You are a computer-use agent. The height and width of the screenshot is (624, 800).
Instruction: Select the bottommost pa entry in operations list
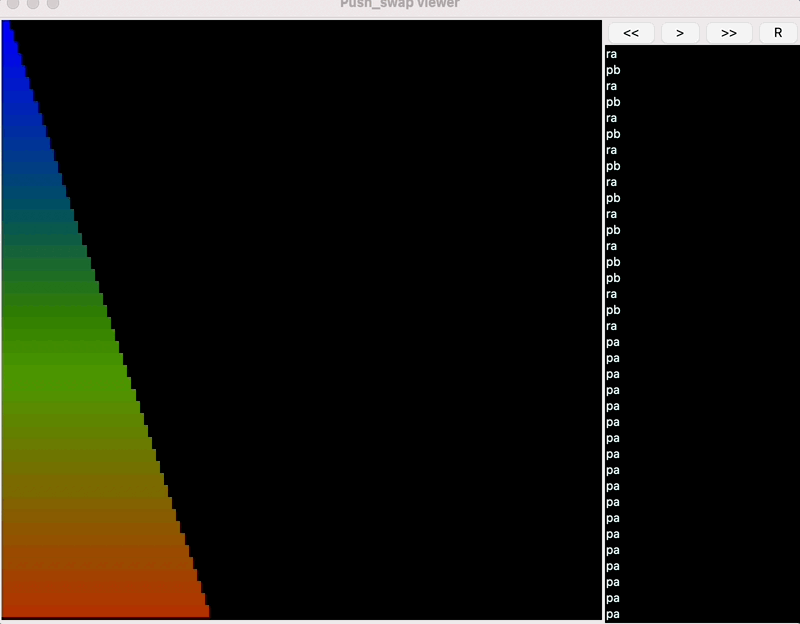click(x=613, y=614)
